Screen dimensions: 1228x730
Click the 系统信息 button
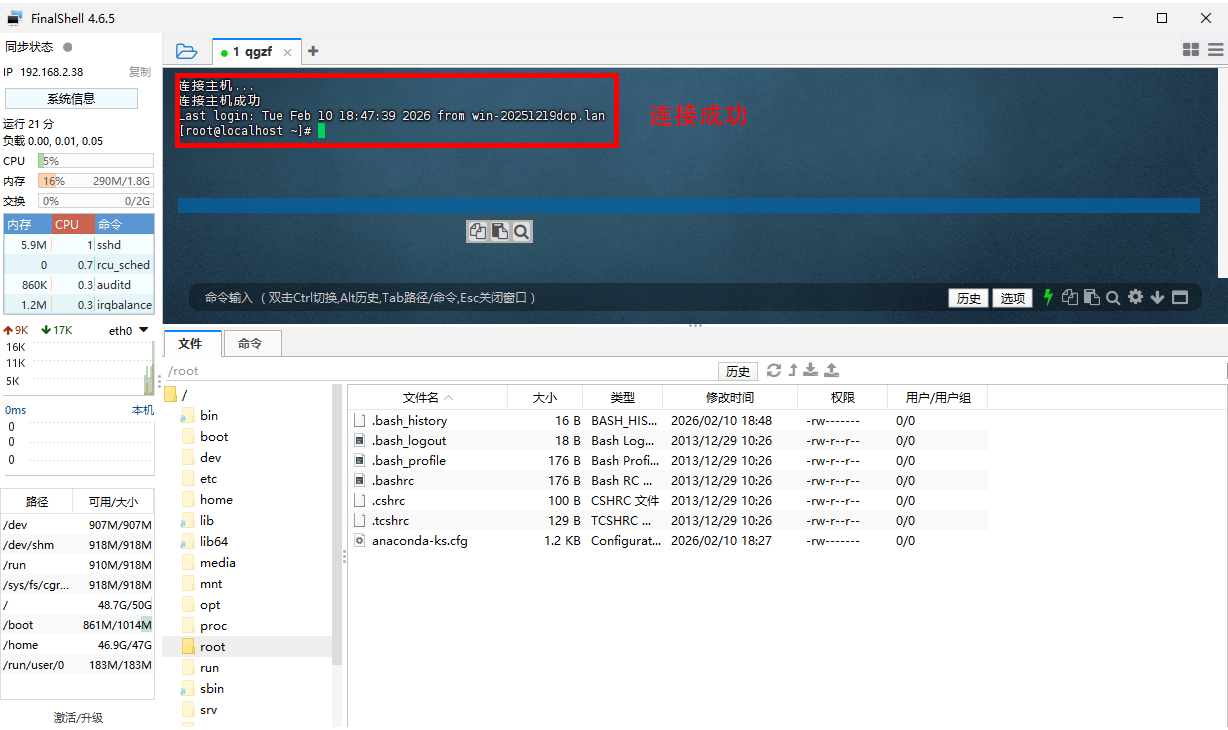click(71, 98)
